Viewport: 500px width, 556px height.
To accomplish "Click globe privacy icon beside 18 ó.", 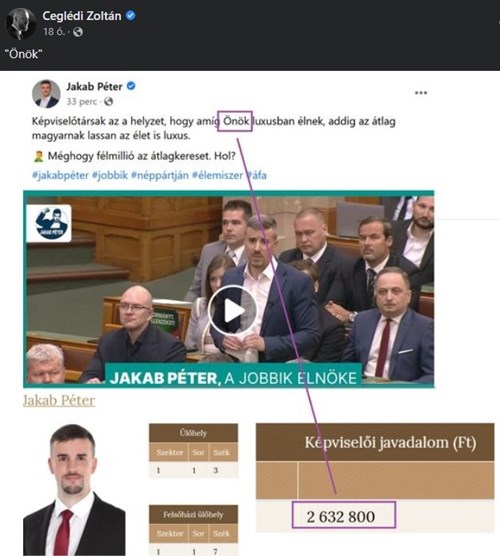I will coord(78,32).
